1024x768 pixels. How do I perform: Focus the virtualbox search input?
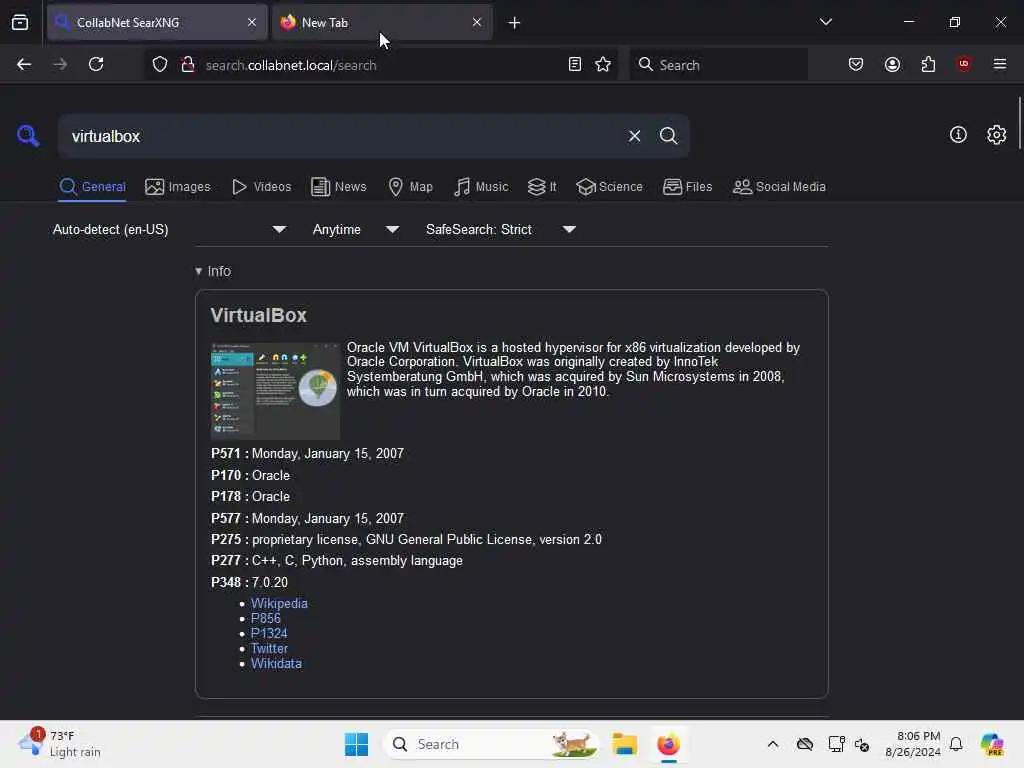pyautogui.click(x=340, y=136)
